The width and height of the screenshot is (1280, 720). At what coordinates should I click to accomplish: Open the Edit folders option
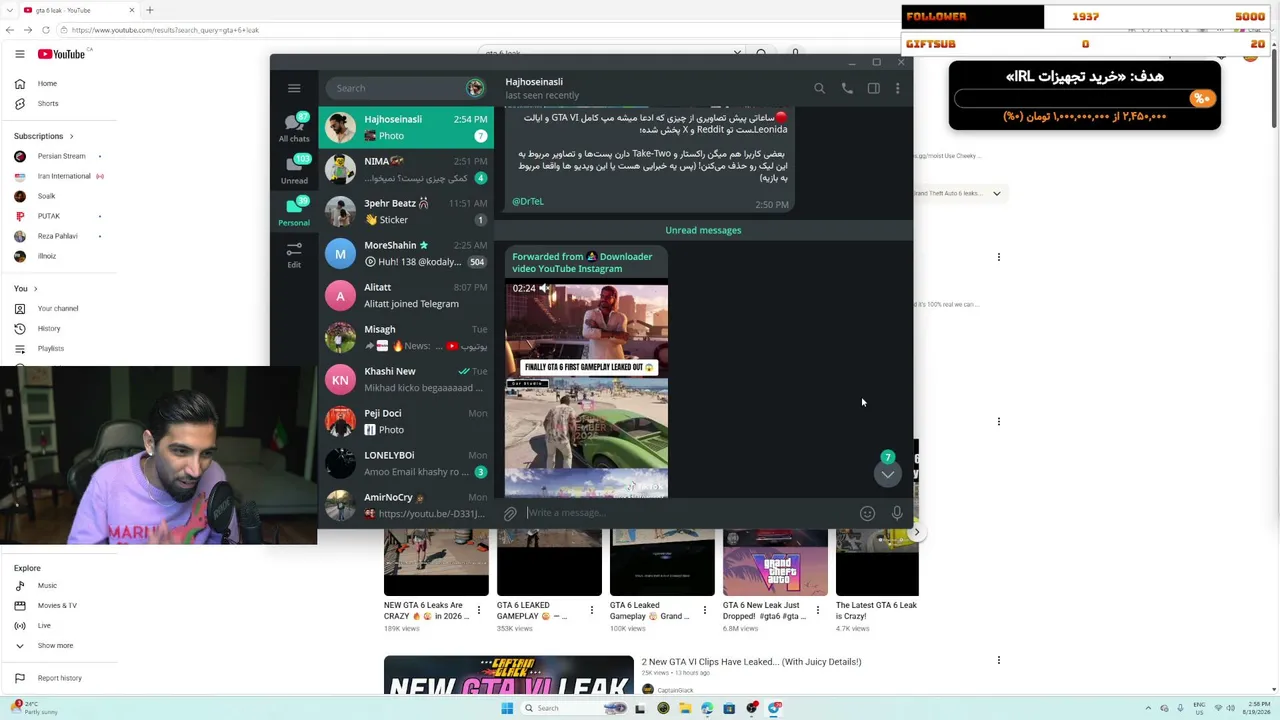tap(294, 254)
